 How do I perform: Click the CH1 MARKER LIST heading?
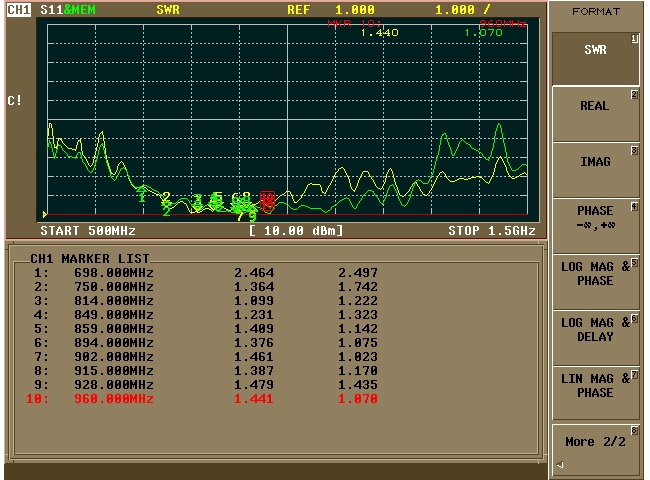pos(90,259)
